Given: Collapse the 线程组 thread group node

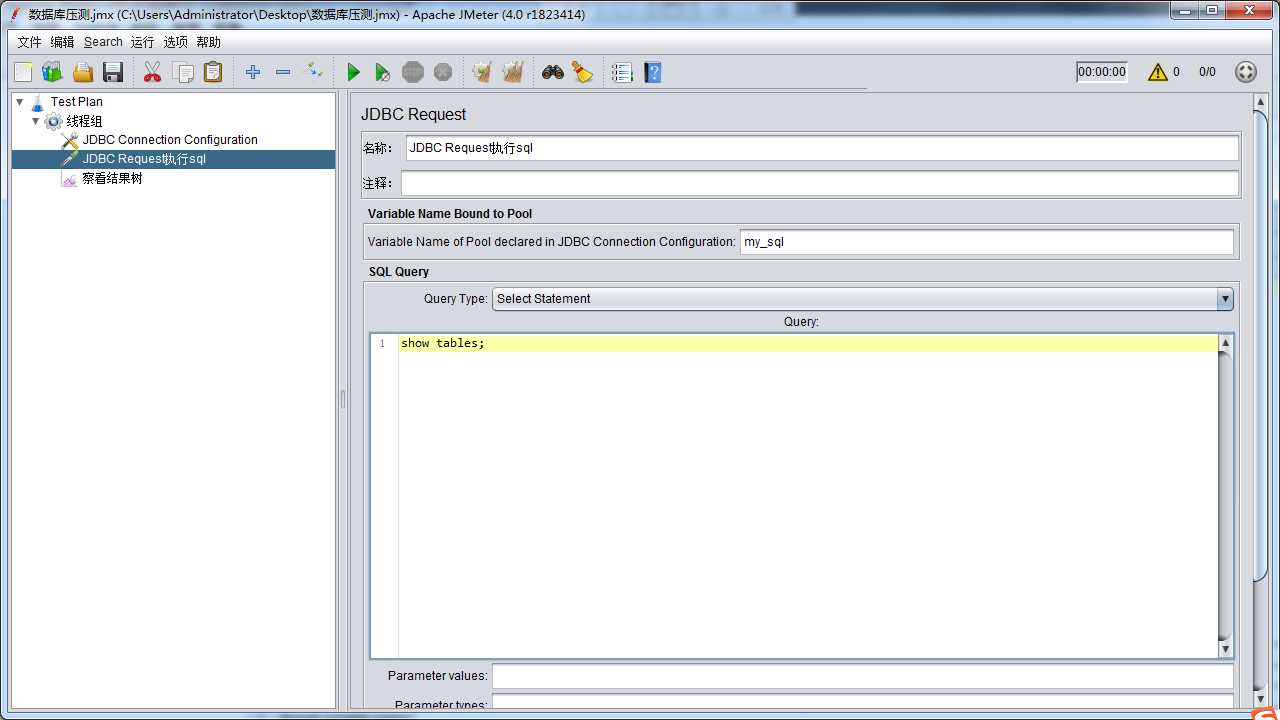Looking at the screenshot, I should [36, 121].
